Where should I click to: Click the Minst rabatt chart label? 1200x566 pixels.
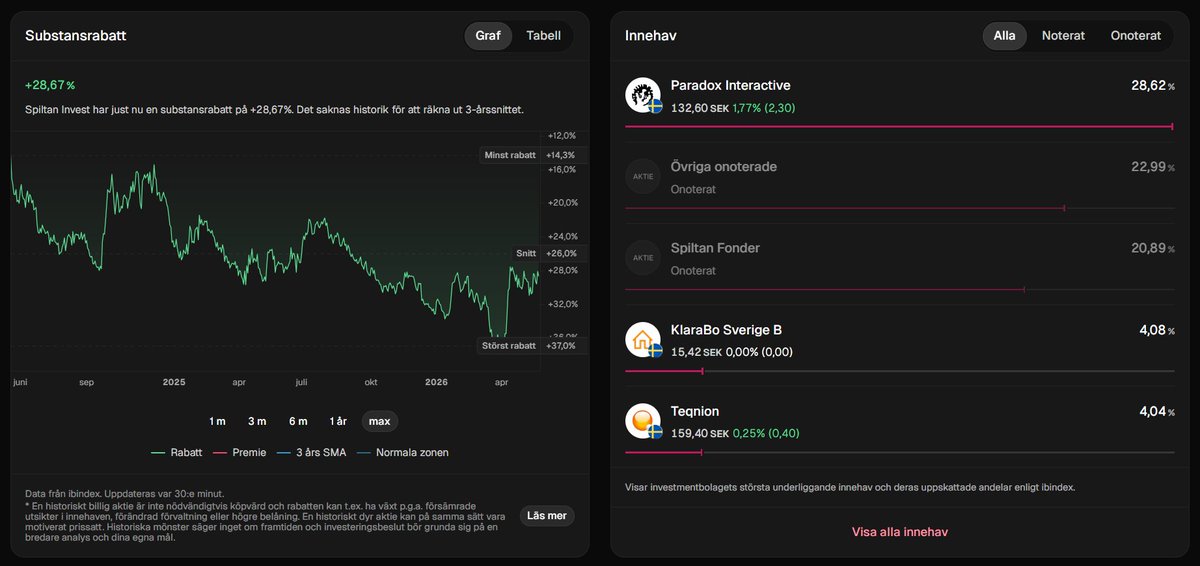coord(510,155)
